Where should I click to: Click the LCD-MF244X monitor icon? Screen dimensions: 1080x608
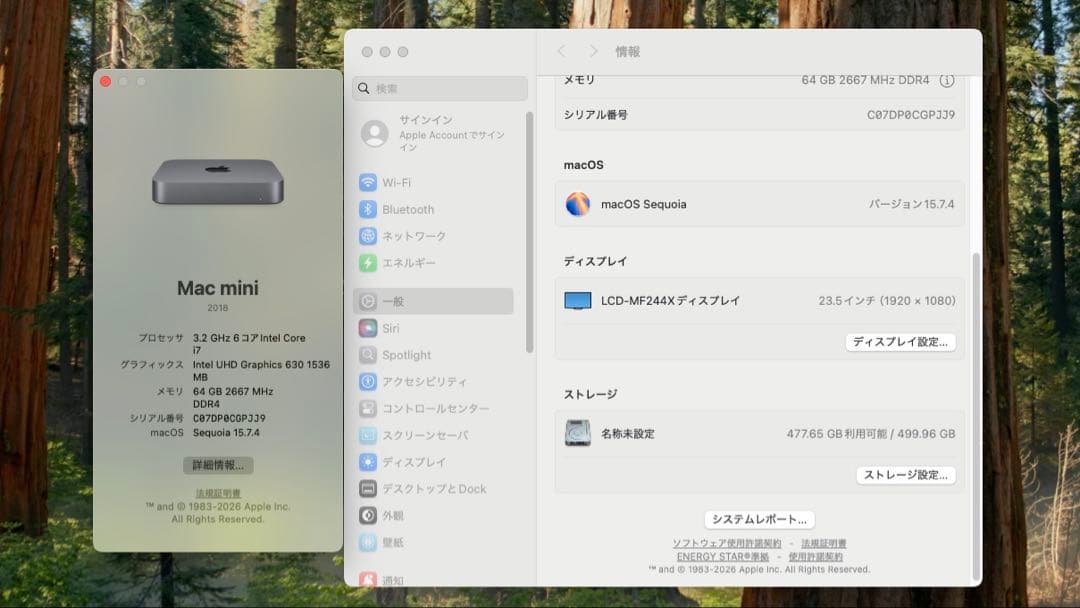coord(578,301)
